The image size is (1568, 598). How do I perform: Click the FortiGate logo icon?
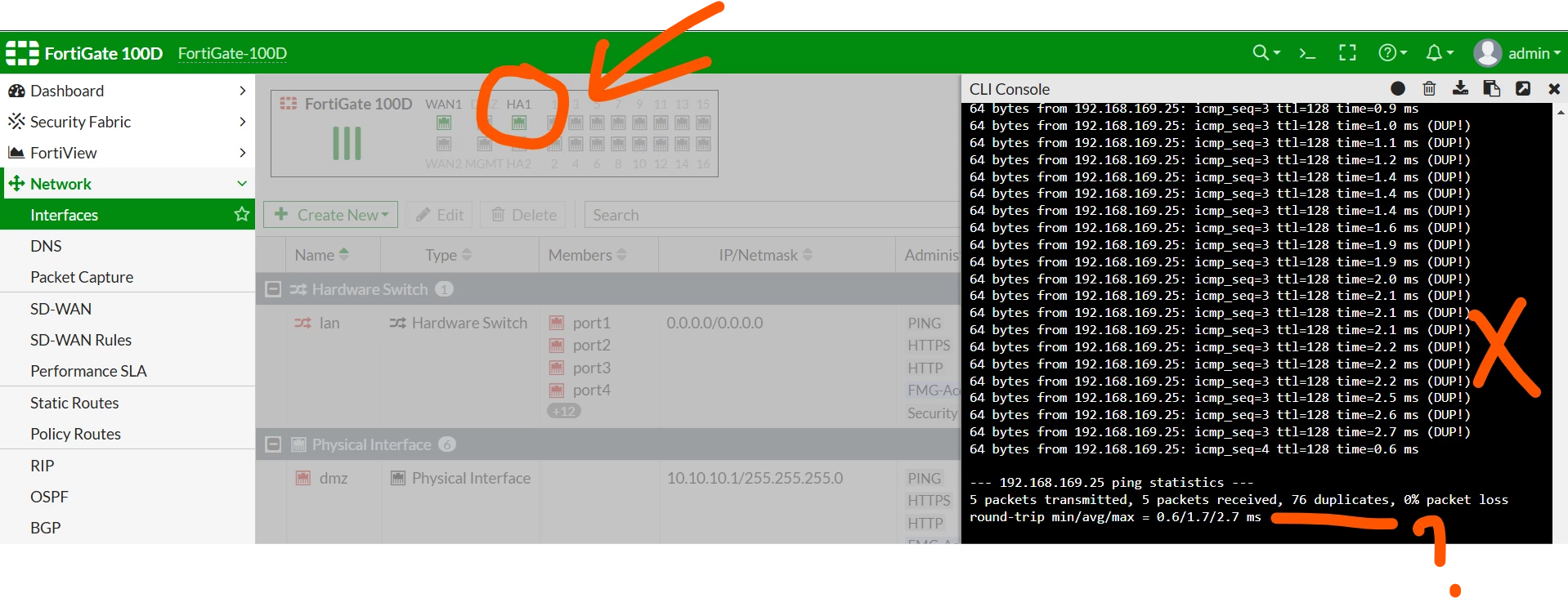point(22,53)
